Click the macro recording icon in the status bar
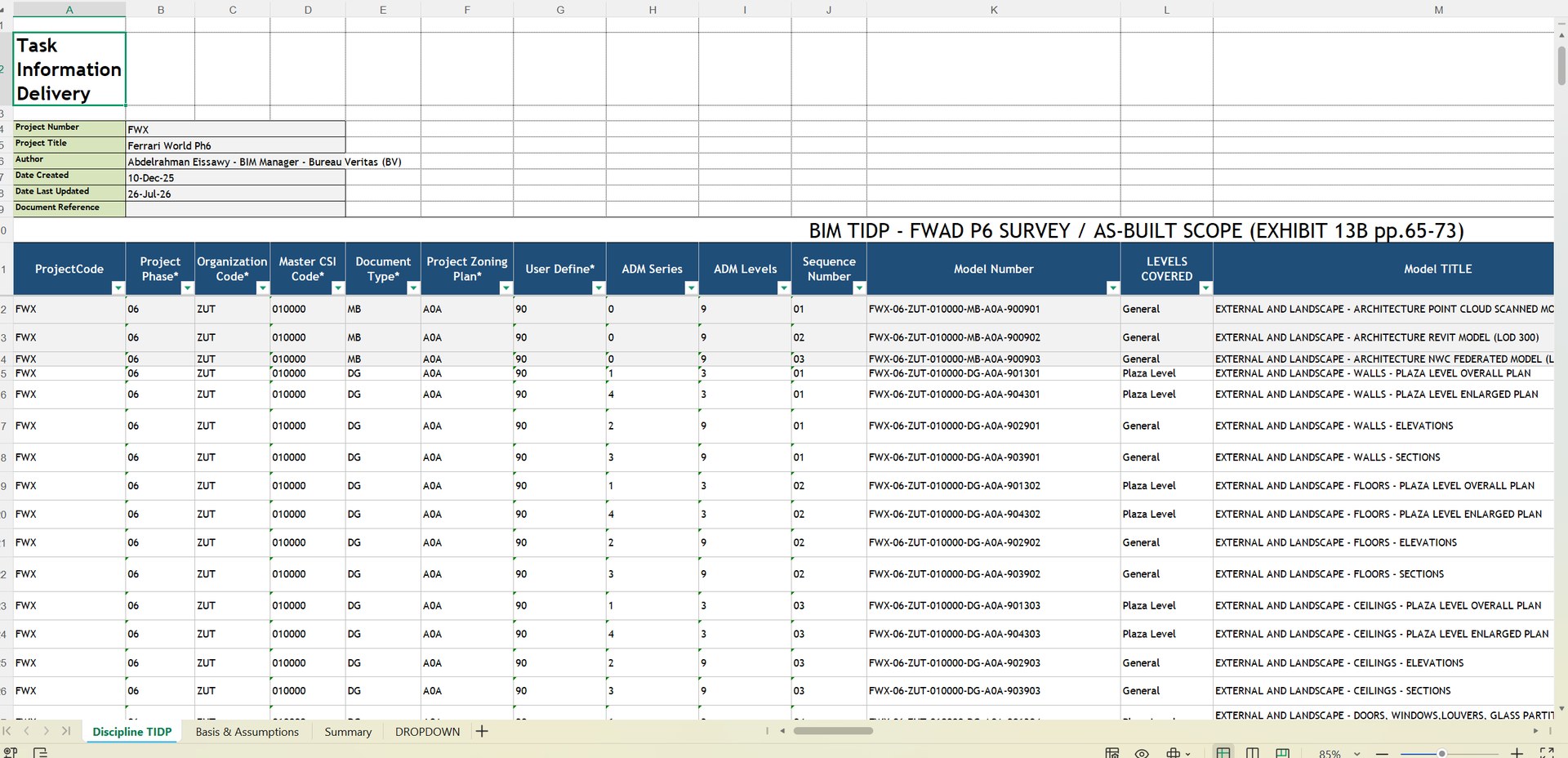 (10, 752)
